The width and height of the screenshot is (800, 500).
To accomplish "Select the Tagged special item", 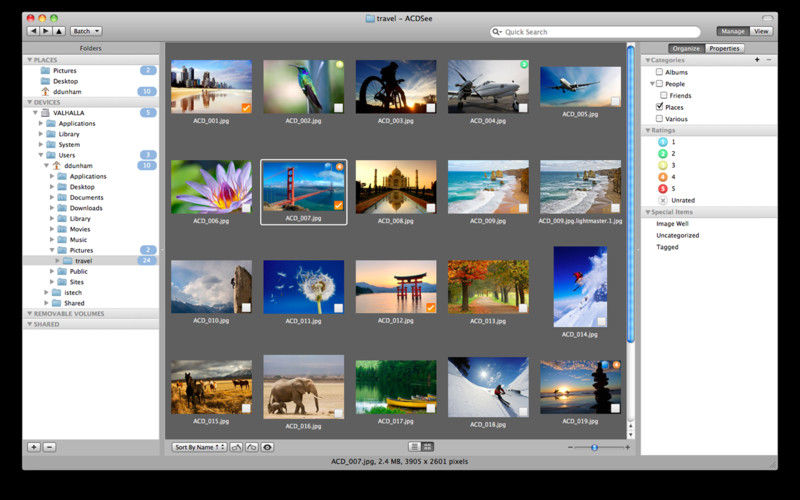I will (x=667, y=247).
